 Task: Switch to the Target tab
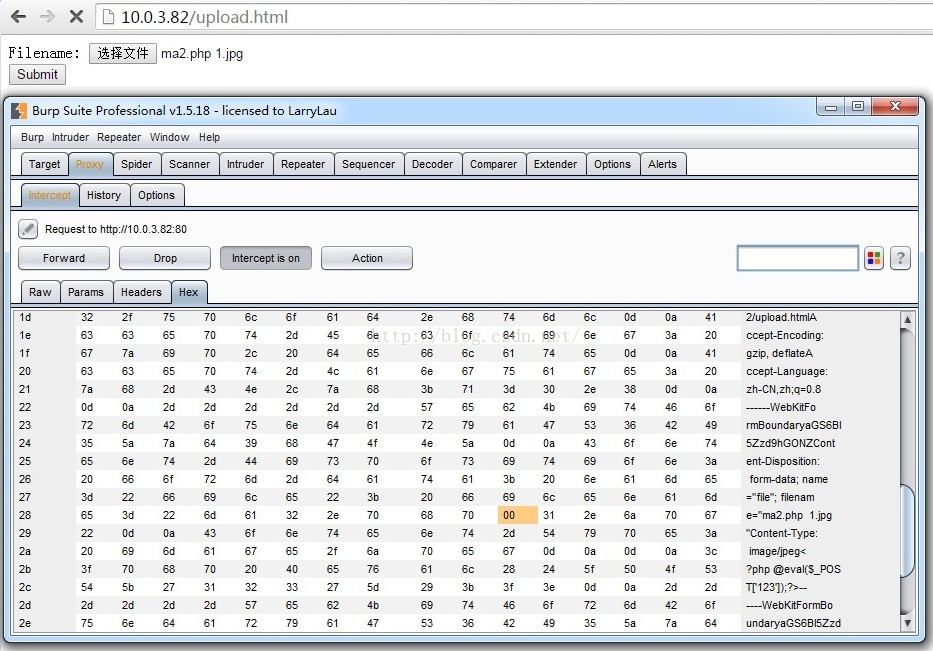45,164
